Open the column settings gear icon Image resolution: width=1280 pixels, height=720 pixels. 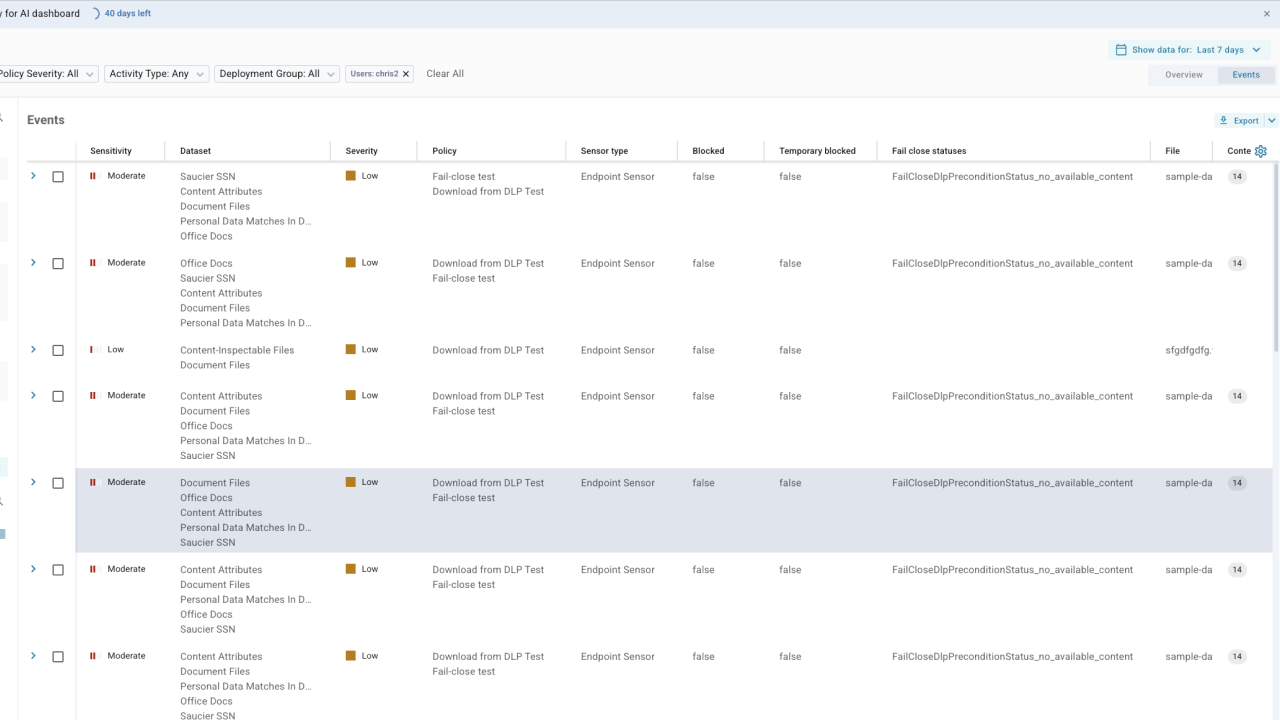(x=1260, y=151)
